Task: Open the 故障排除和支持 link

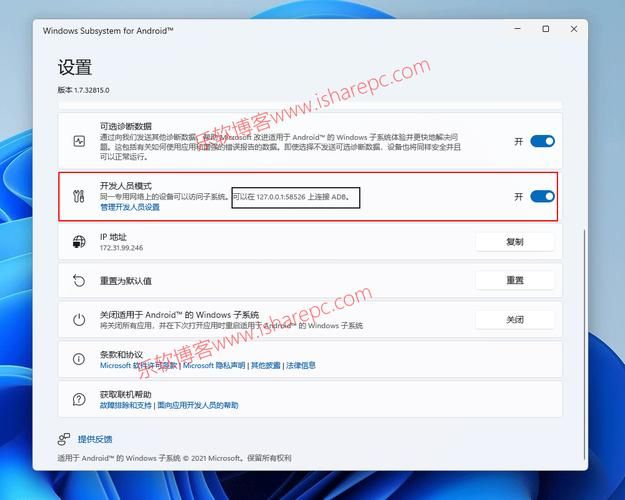Action: 126,406
